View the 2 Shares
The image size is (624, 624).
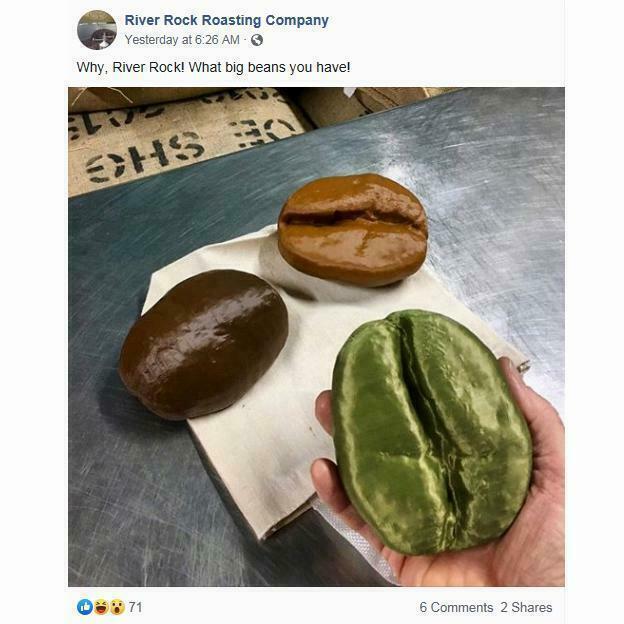[526, 607]
